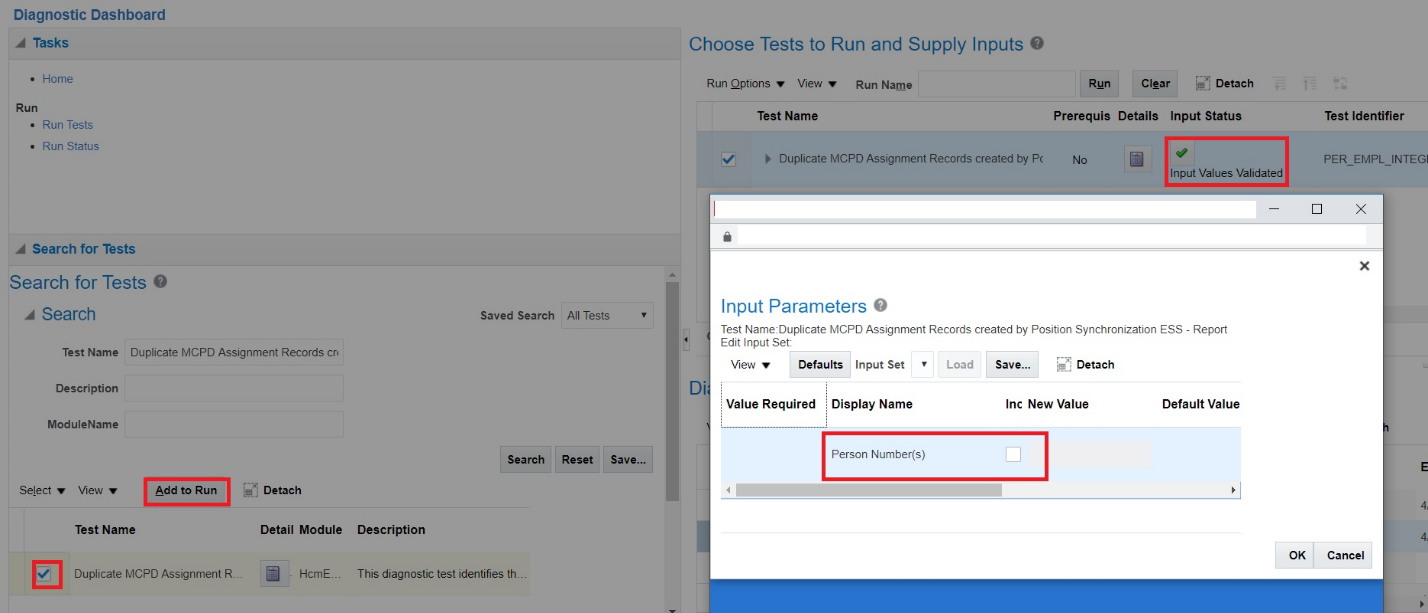The image size is (1428, 613).
Task: Click Save... button in Input Parameters dialog
Action: coord(1012,365)
